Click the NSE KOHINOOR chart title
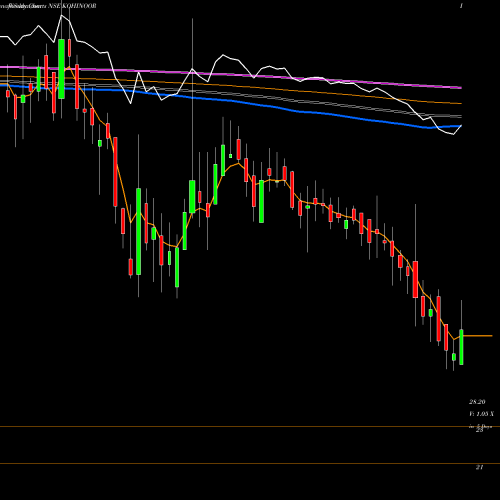 coord(72,6)
